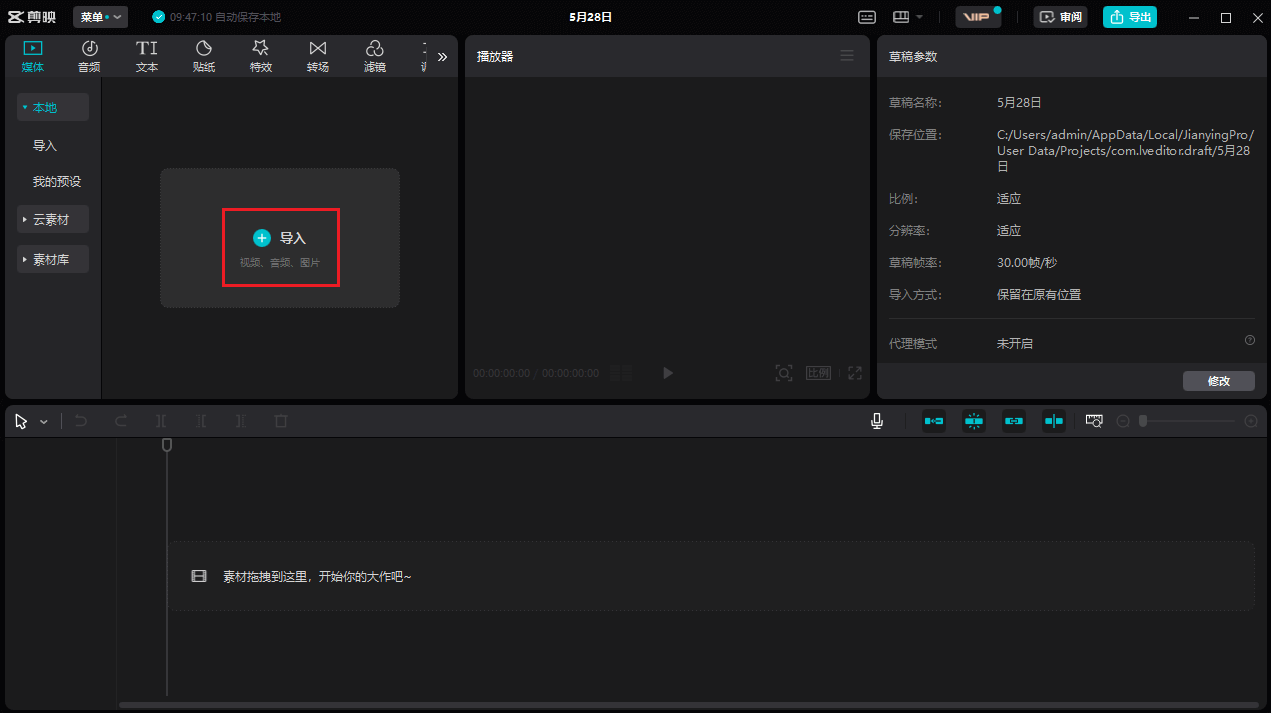Screen dimensions: 1271x713
Task: Click the undo icon above the timeline
Action: tap(80, 420)
